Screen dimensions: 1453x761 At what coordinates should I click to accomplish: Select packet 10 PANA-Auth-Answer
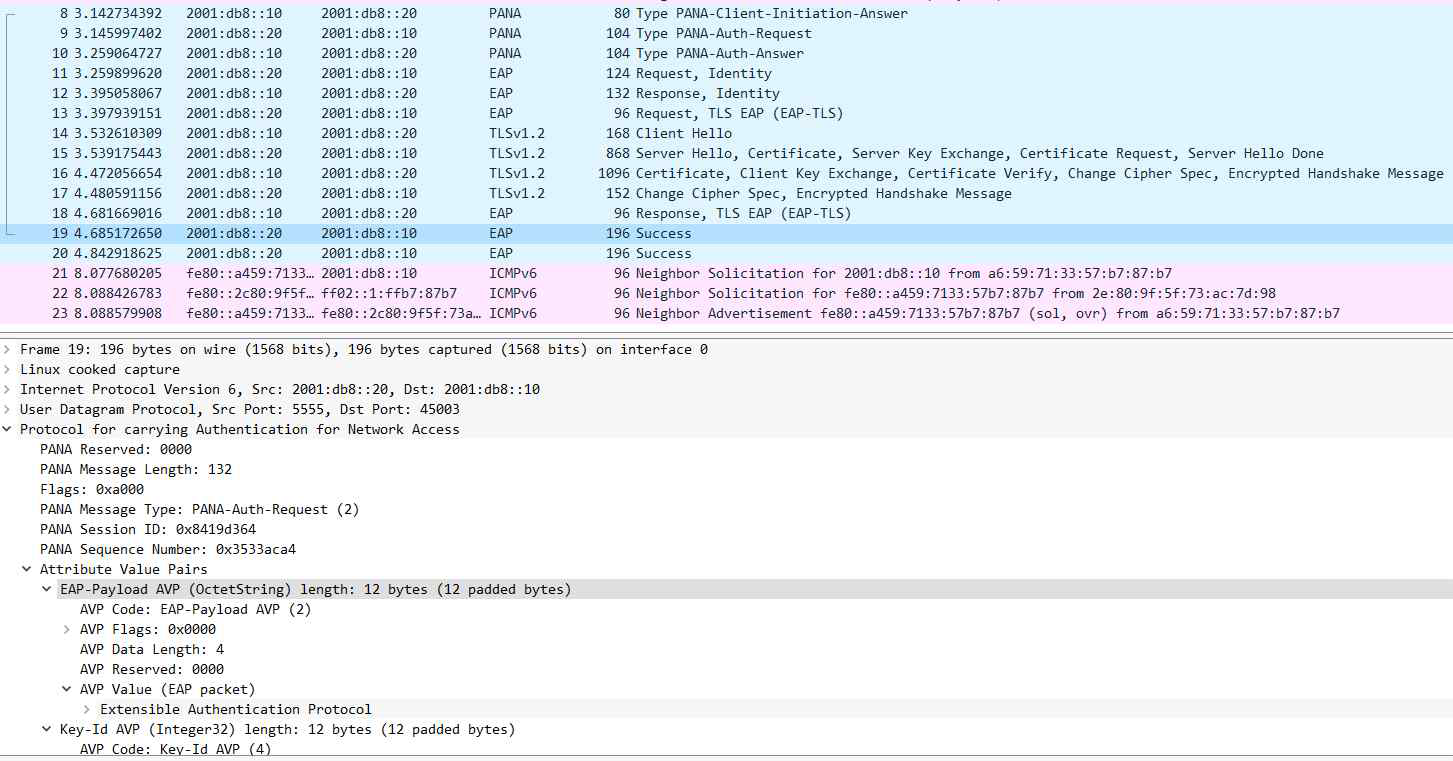[726, 53]
